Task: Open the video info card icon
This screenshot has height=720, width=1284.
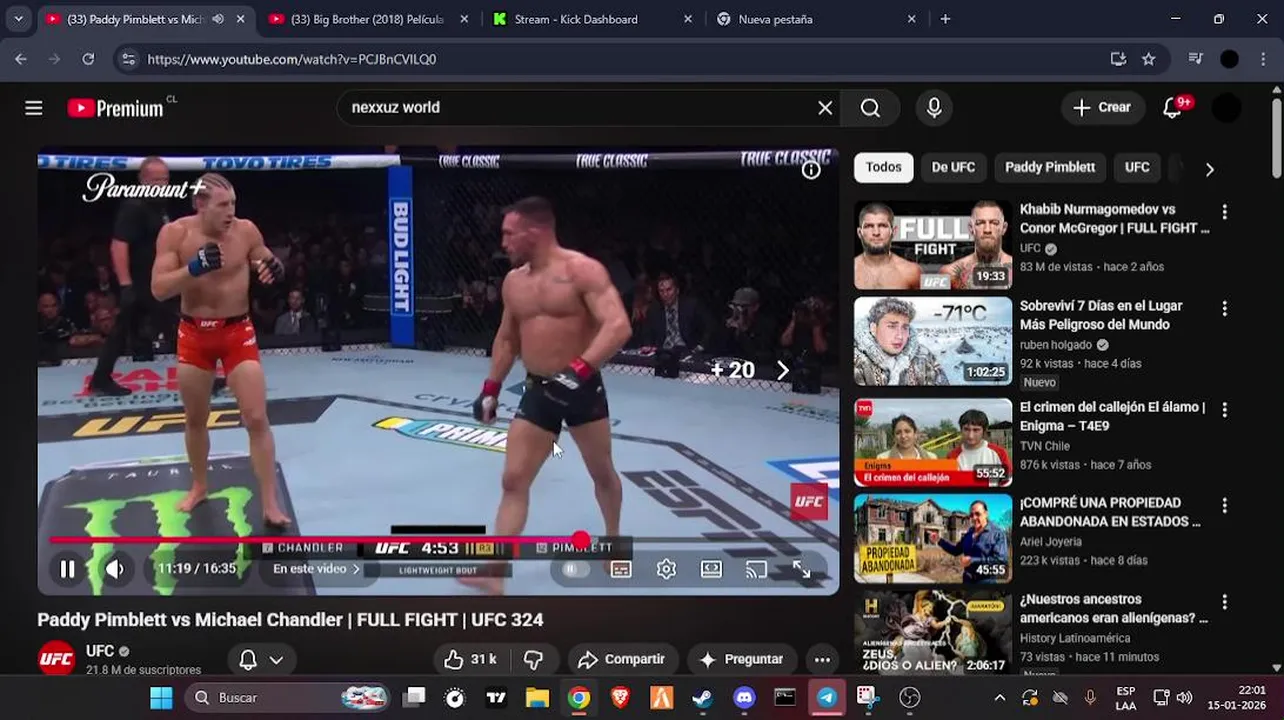Action: [x=811, y=170]
